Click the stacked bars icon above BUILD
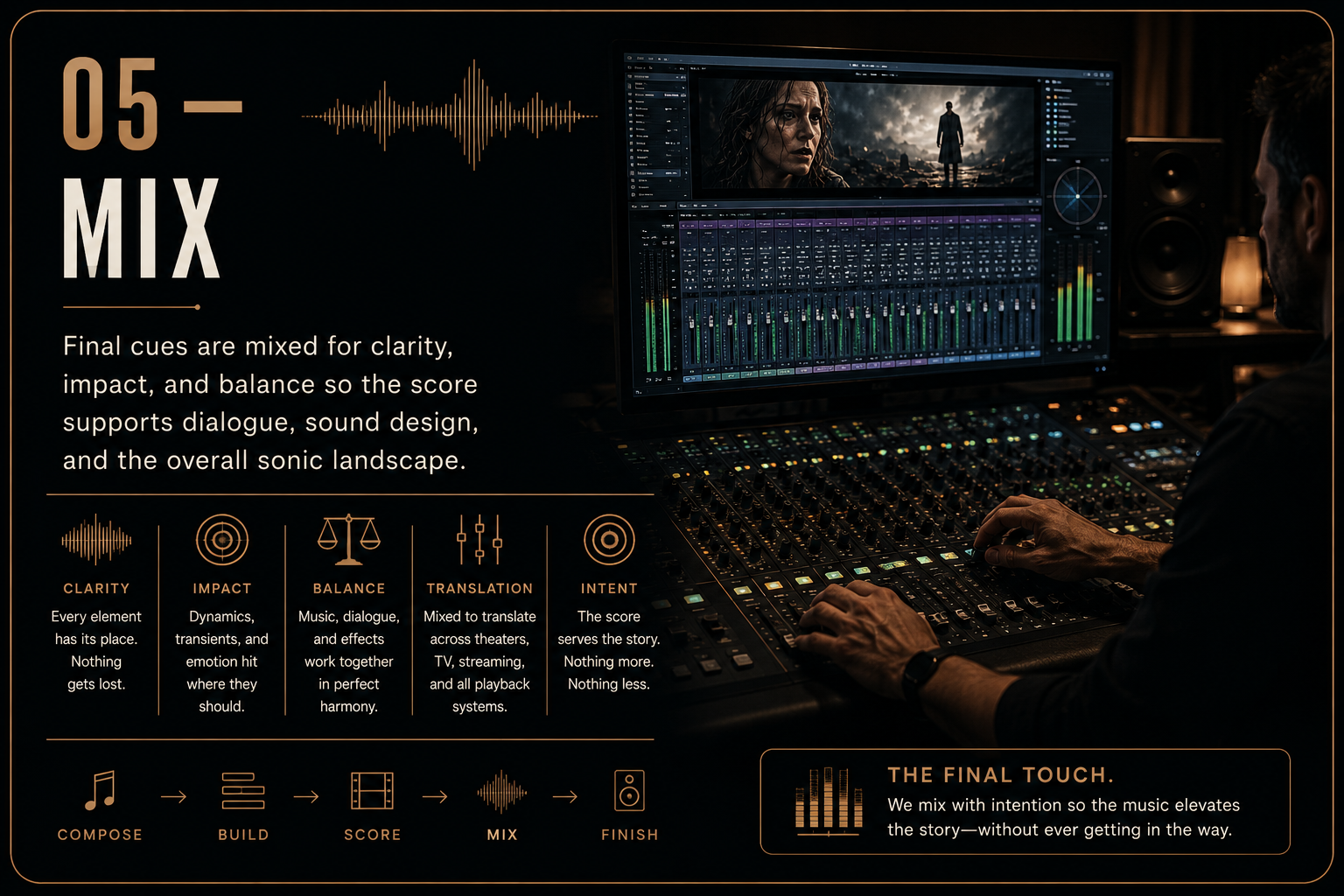The height and width of the screenshot is (896, 1344). (x=243, y=790)
